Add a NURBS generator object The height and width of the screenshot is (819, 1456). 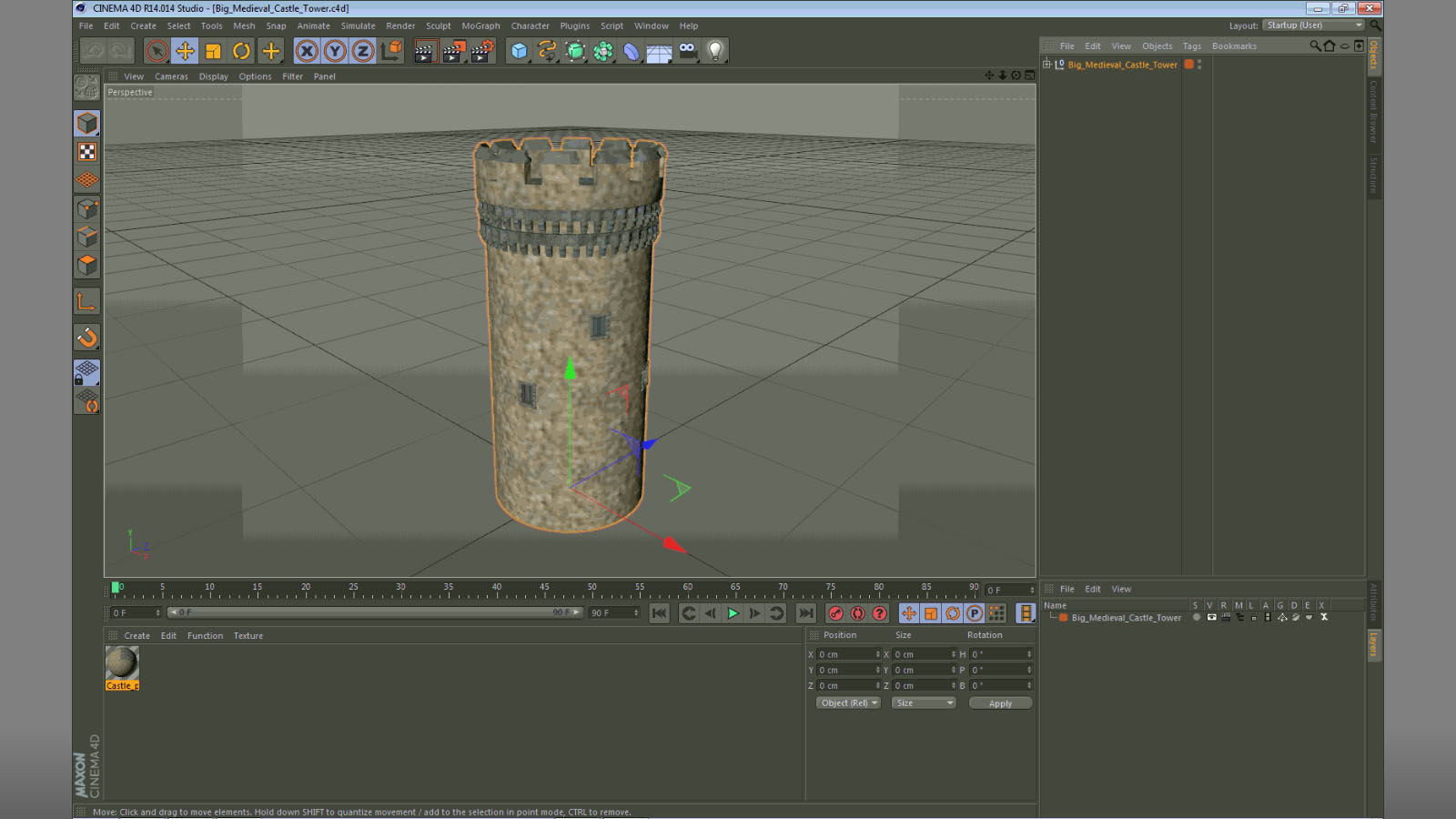575,51
